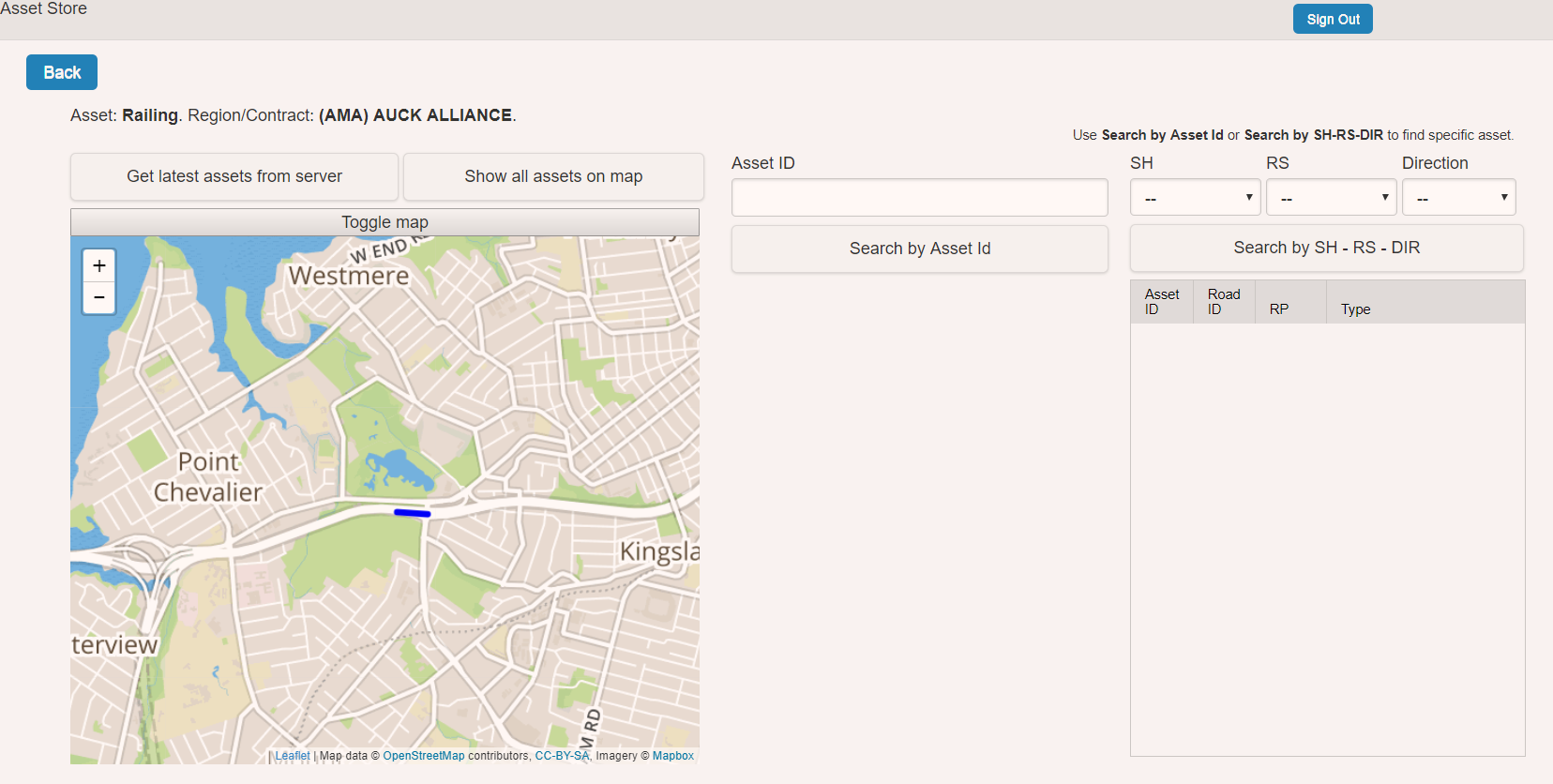Open the CC-BY-SA license link

[562, 756]
